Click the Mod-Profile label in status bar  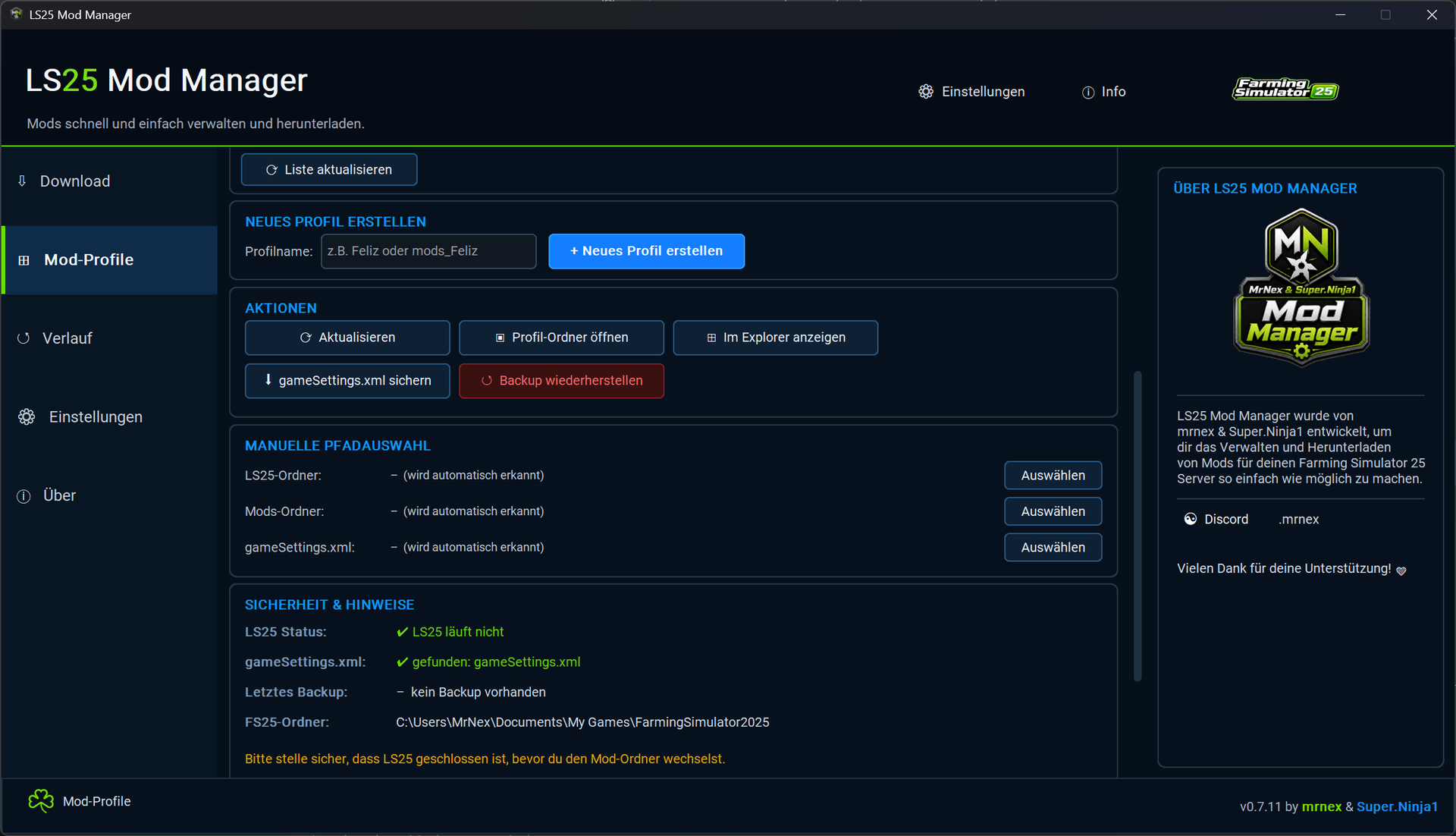(x=97, y=802)
